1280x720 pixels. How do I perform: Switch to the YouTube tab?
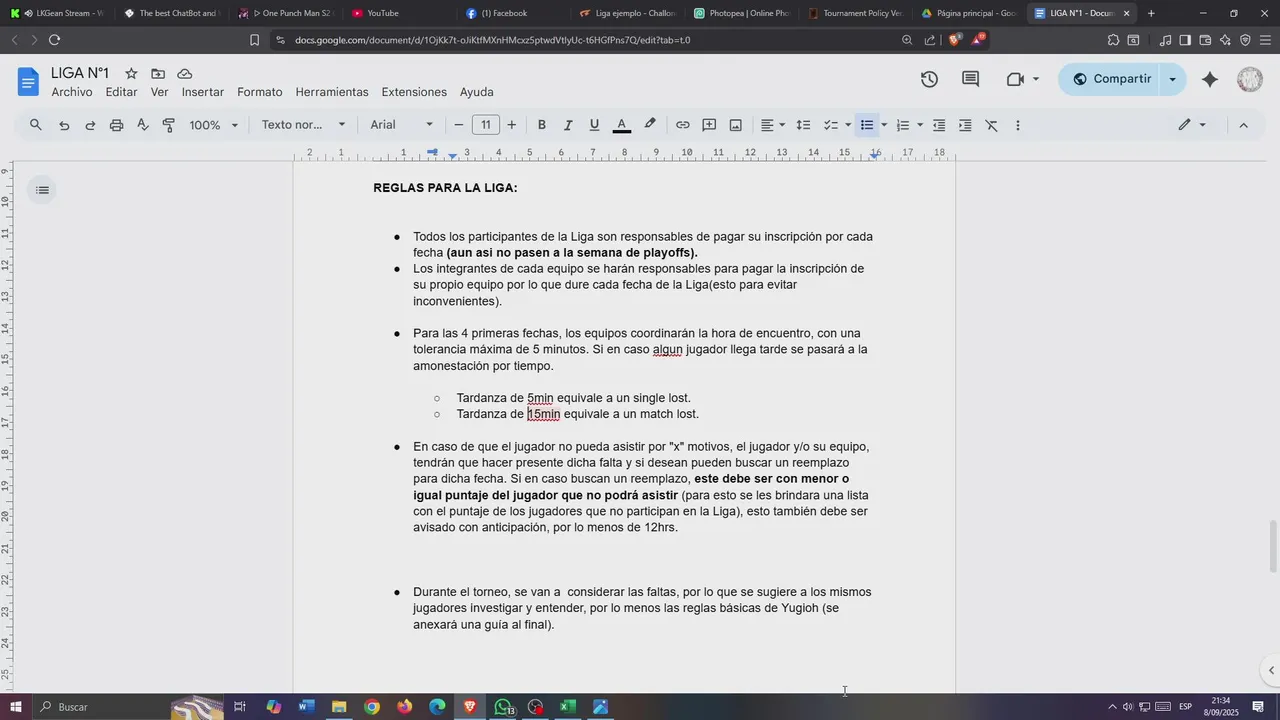(x=394, y=13)
